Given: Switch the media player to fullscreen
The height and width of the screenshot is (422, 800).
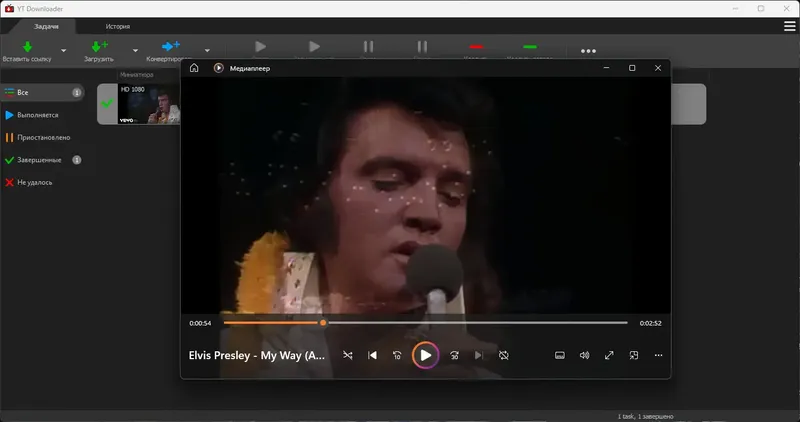Looking at the screenshot, I should [x=609, y=355].
